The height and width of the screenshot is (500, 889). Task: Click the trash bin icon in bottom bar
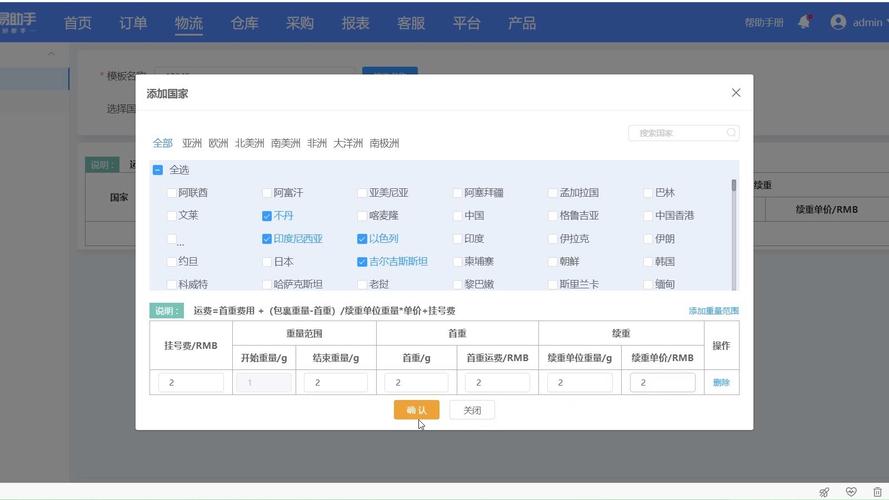(x=877, y=492)
